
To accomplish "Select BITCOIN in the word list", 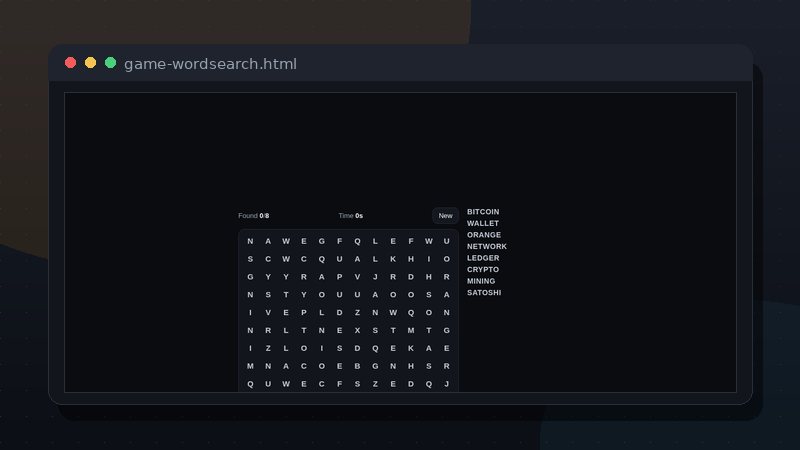I will click(x=483, y=212).
